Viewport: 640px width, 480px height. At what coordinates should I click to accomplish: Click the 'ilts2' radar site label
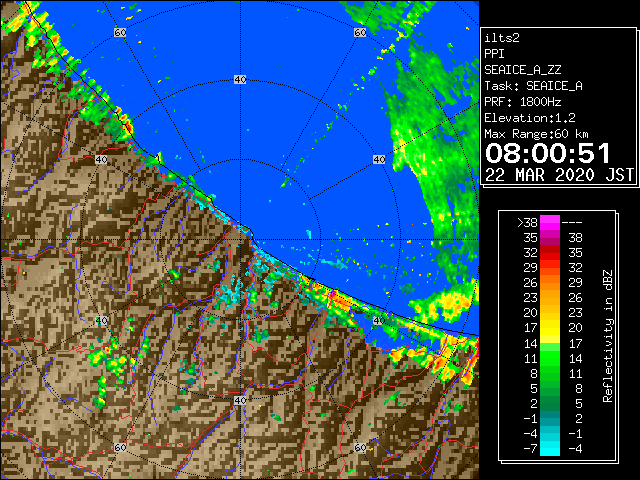[x=502, y=38]
